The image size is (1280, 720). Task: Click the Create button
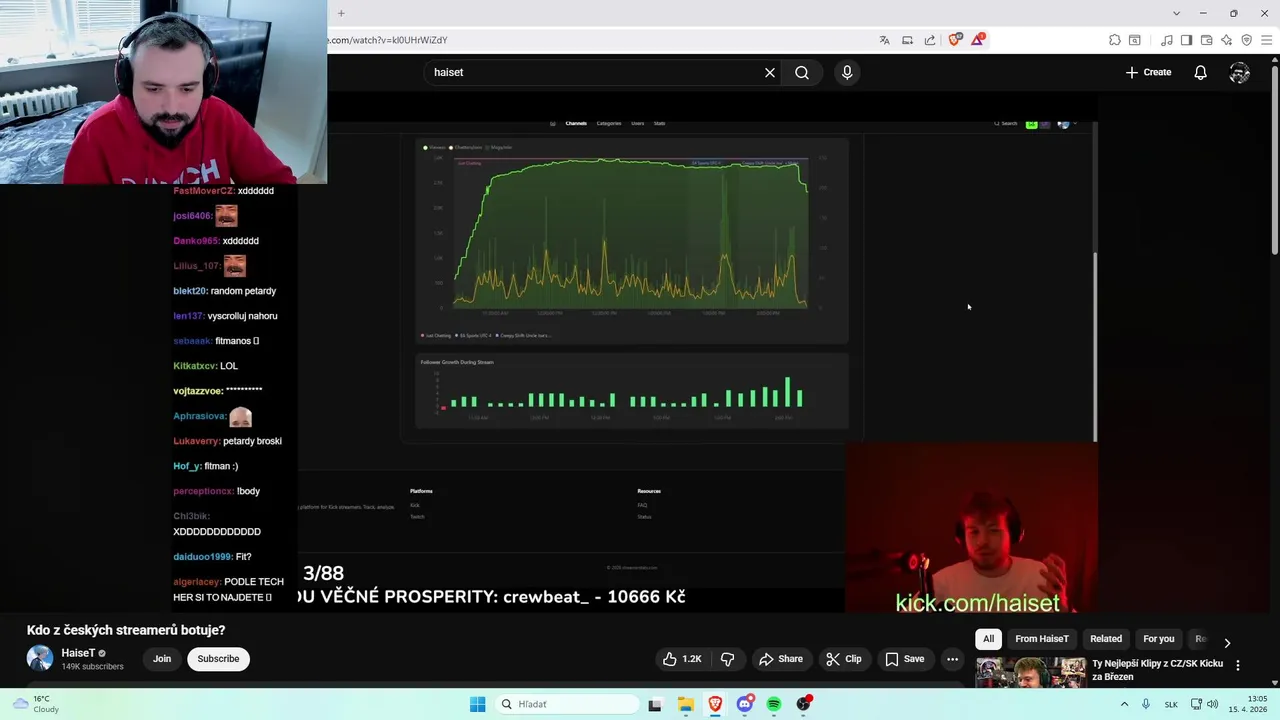(x=1148, y=72)
